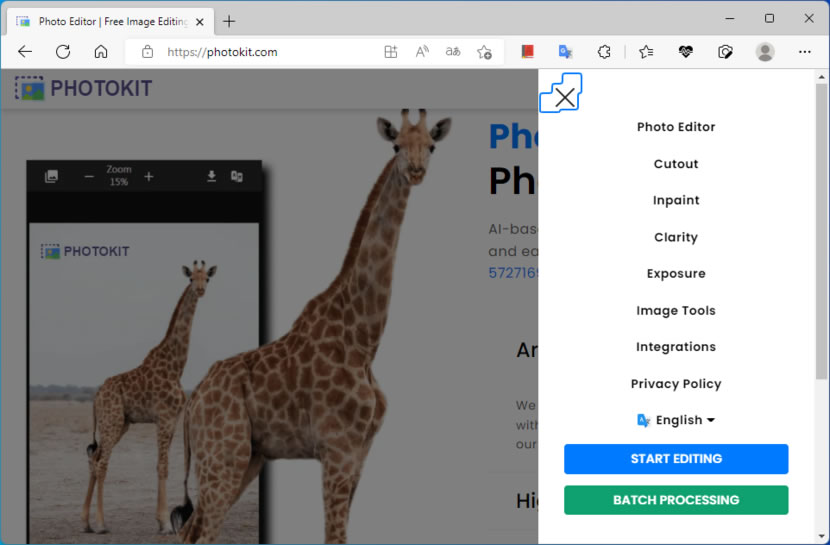Viewport: 830px width, 545px height.
Task: Click the compare icon in preview toolbar
Action: pos(237,176)
